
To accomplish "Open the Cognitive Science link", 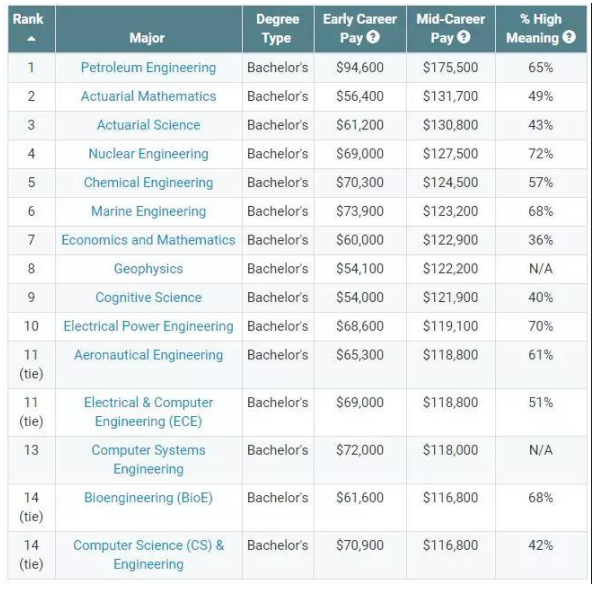I will point(148,297).
